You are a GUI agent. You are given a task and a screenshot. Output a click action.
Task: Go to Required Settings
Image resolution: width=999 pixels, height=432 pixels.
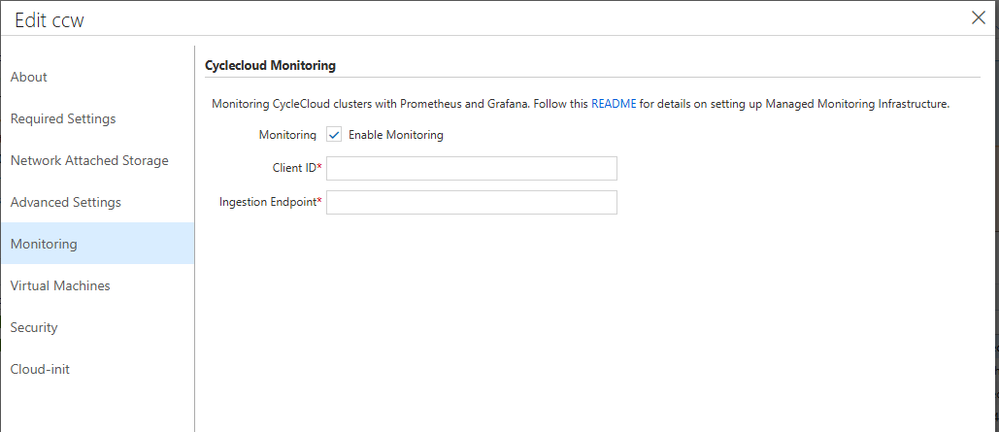tap(63, 119)
